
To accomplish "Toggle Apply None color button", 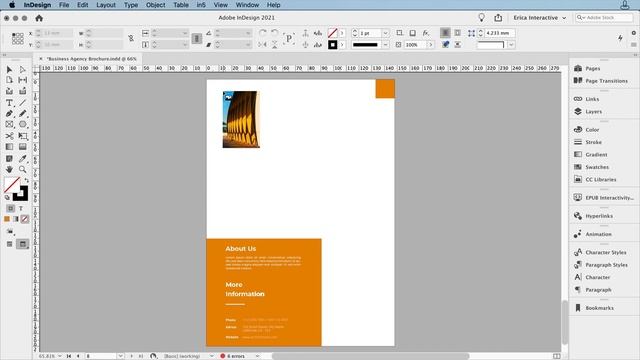I will tap(25, 219).
